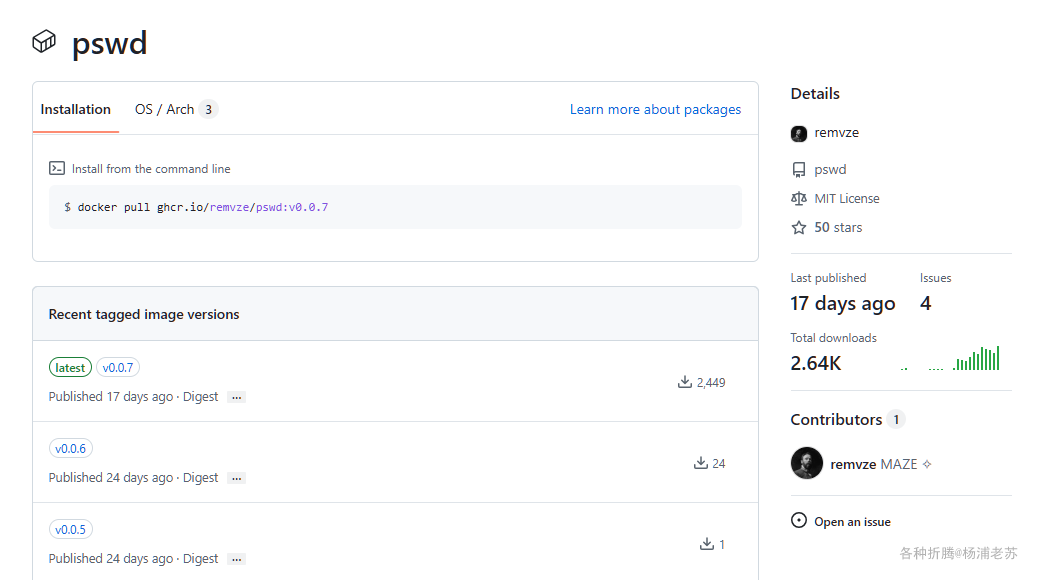
Task: Open the remvze contributor profile picture
Action: pyautogui.click(x=806, y=464)
